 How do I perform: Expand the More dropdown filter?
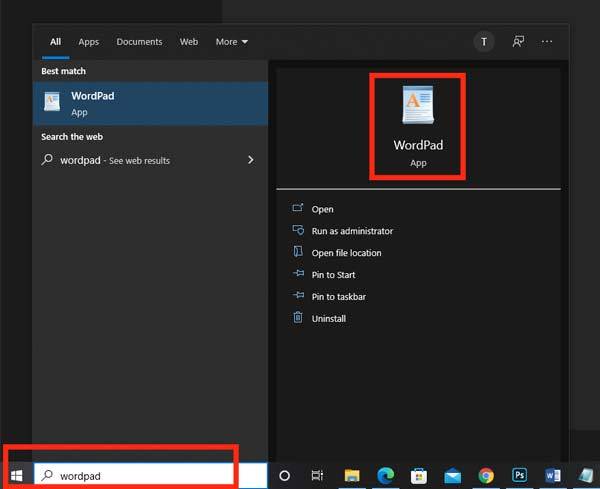pos(232,42)
